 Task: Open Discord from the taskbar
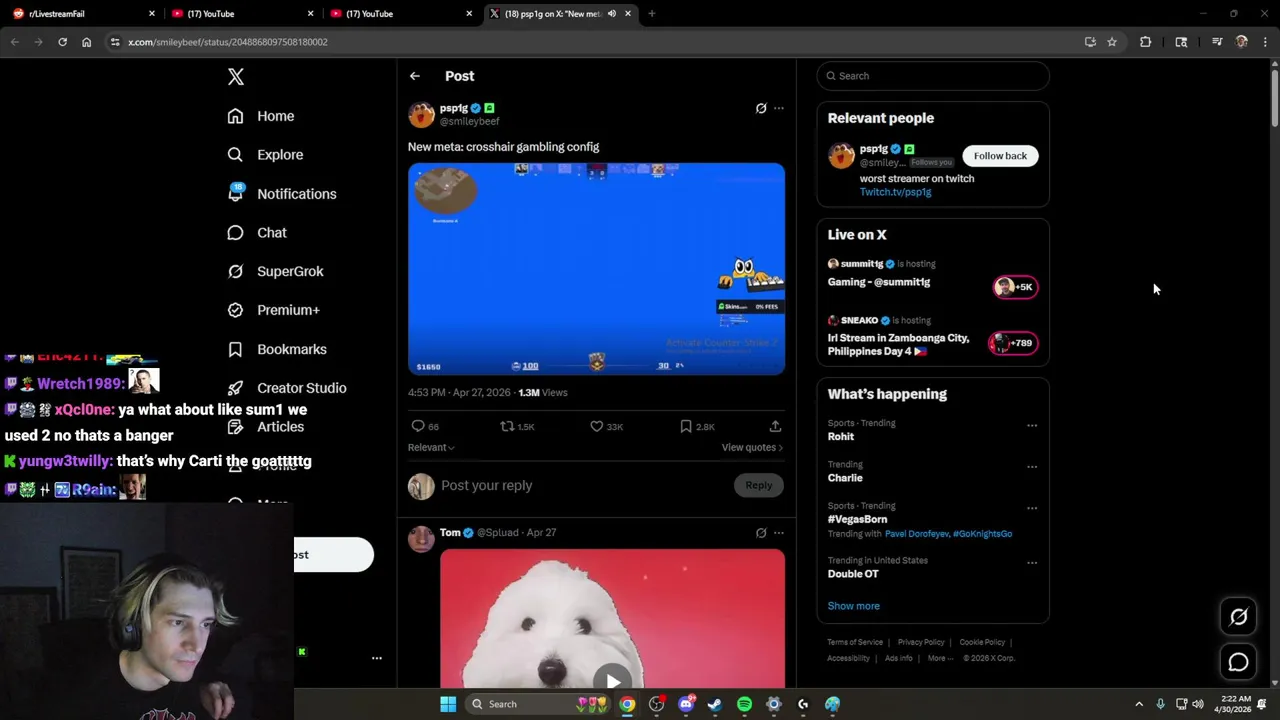pos(686,704)
